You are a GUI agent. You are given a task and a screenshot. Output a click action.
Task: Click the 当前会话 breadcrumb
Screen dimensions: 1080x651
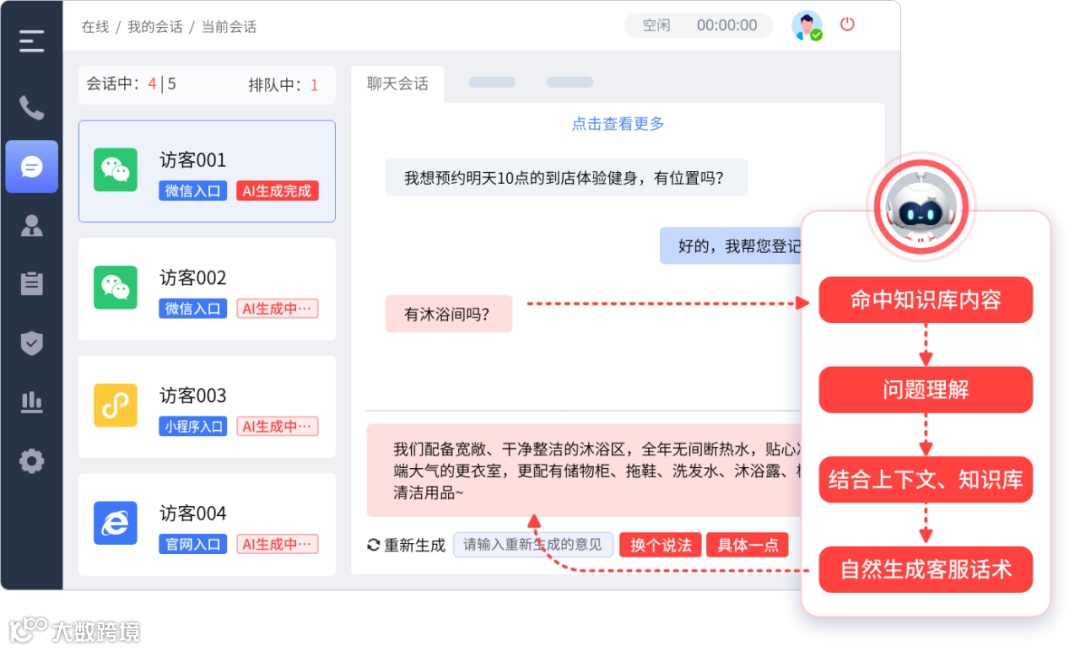click(x=229, y=27)
